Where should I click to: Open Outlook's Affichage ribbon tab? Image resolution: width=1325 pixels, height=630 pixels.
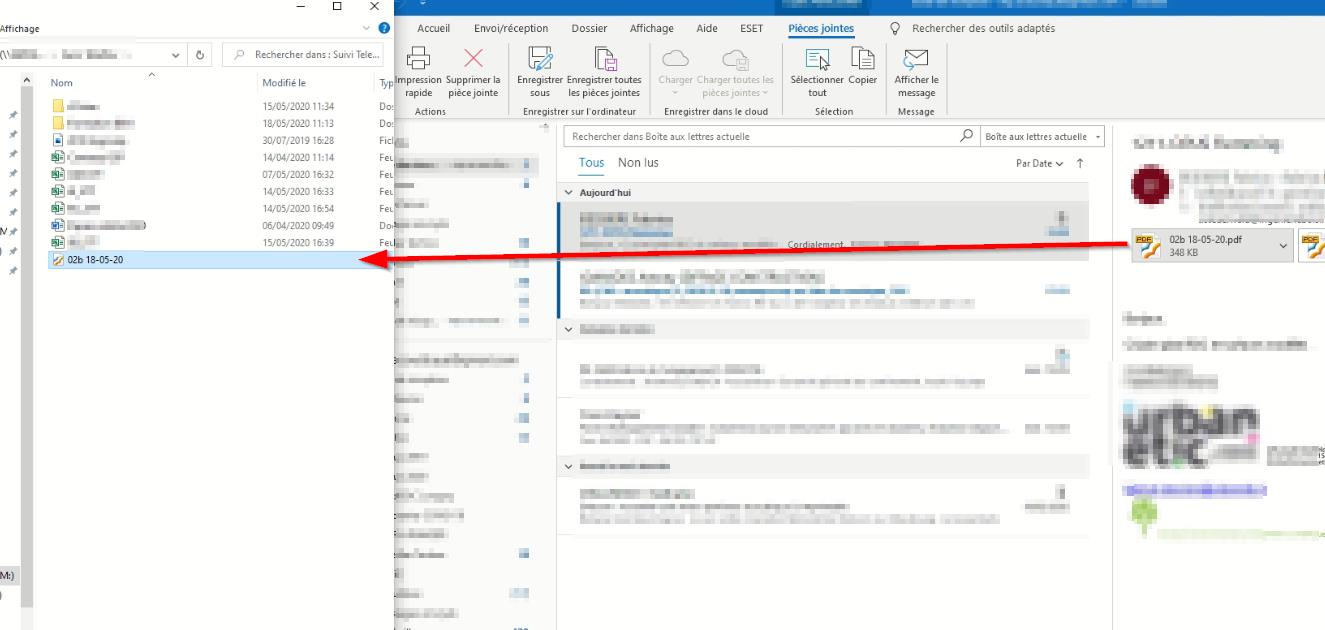[651, 29]
